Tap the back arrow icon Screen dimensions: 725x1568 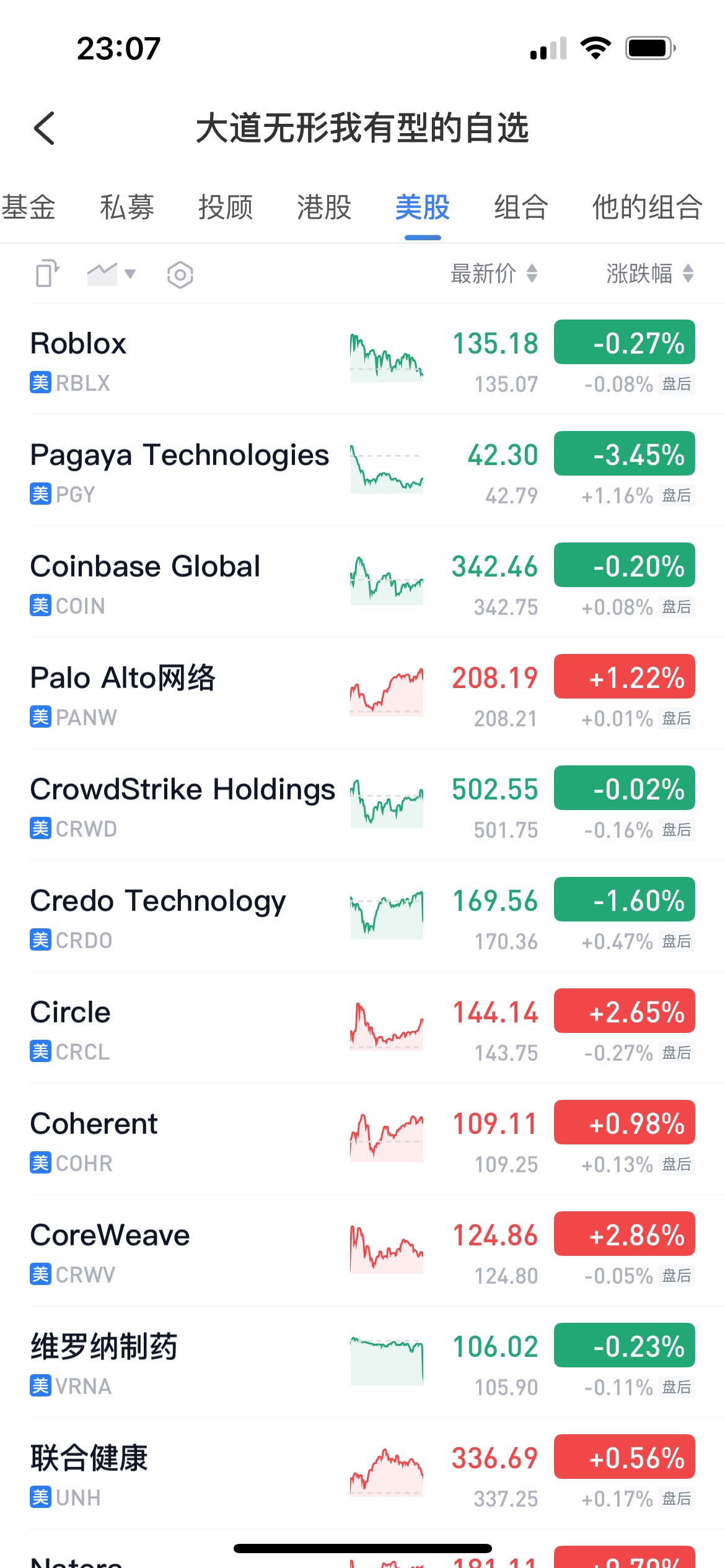pos(44,128)
